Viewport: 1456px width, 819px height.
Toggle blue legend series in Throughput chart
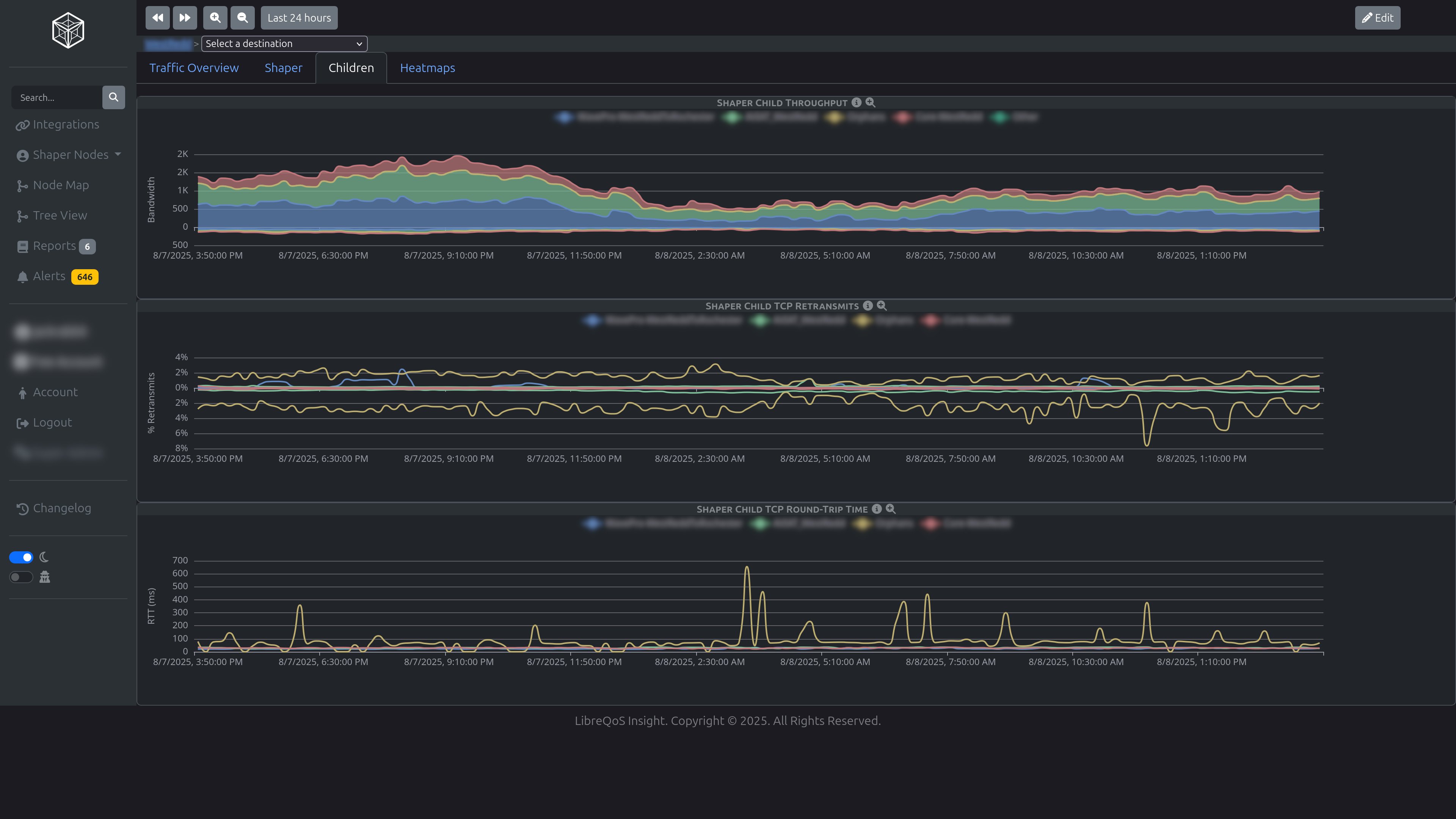tap(564, 117)
